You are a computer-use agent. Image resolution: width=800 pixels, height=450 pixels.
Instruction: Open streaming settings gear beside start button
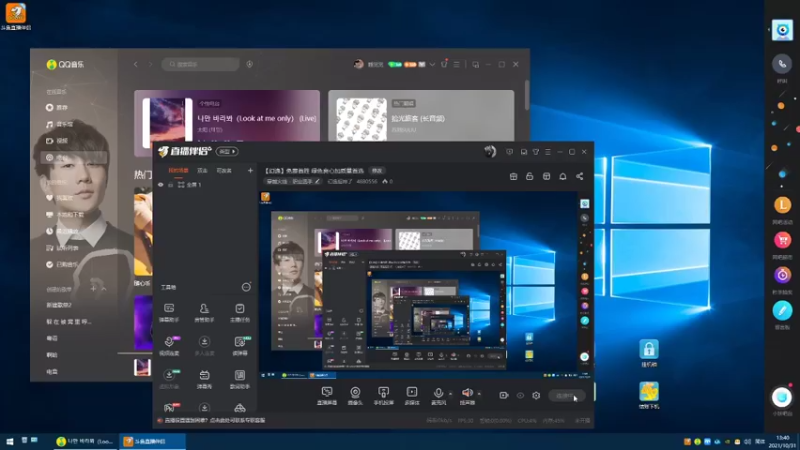tap(536, 395)
